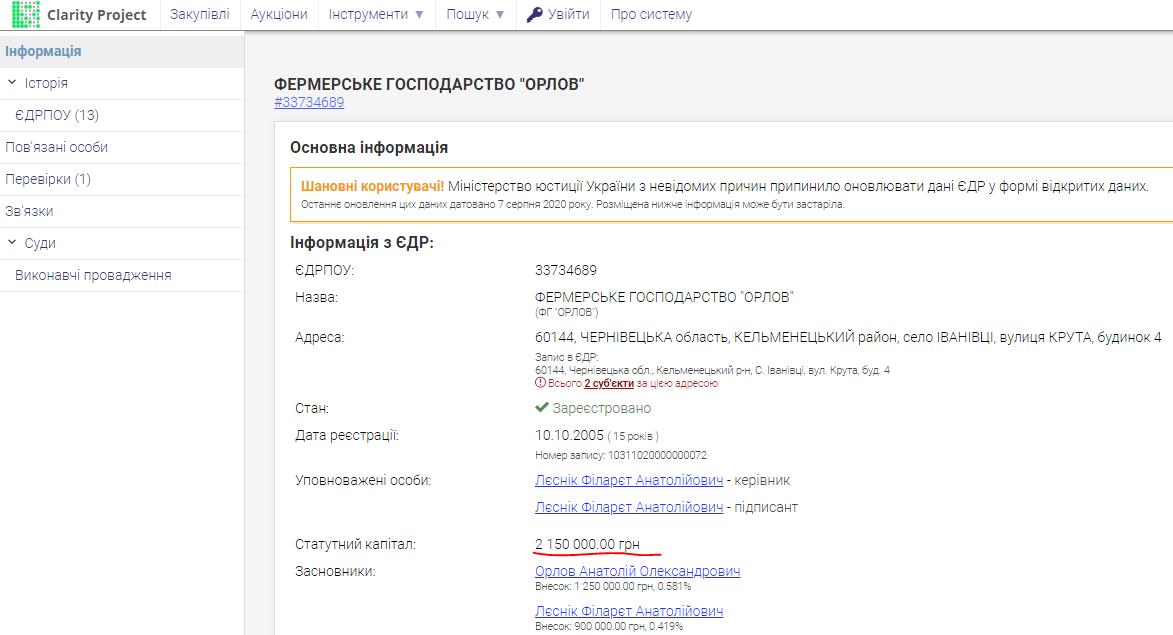This screenshot has width=1173, height=635.
Task: Open the 2 суб'єкти address link
Action: point(608,383)
